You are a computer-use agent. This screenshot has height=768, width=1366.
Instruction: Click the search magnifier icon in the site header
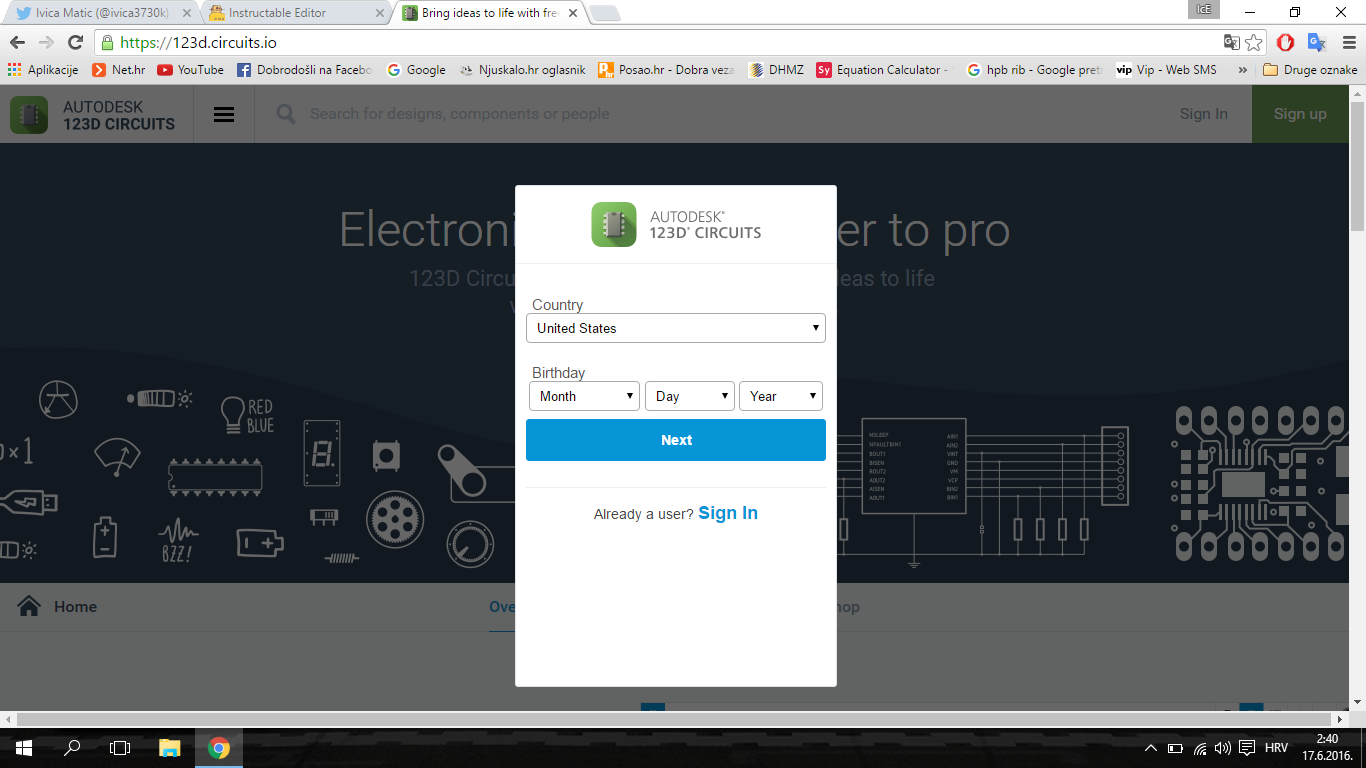[x=285, y=114]
